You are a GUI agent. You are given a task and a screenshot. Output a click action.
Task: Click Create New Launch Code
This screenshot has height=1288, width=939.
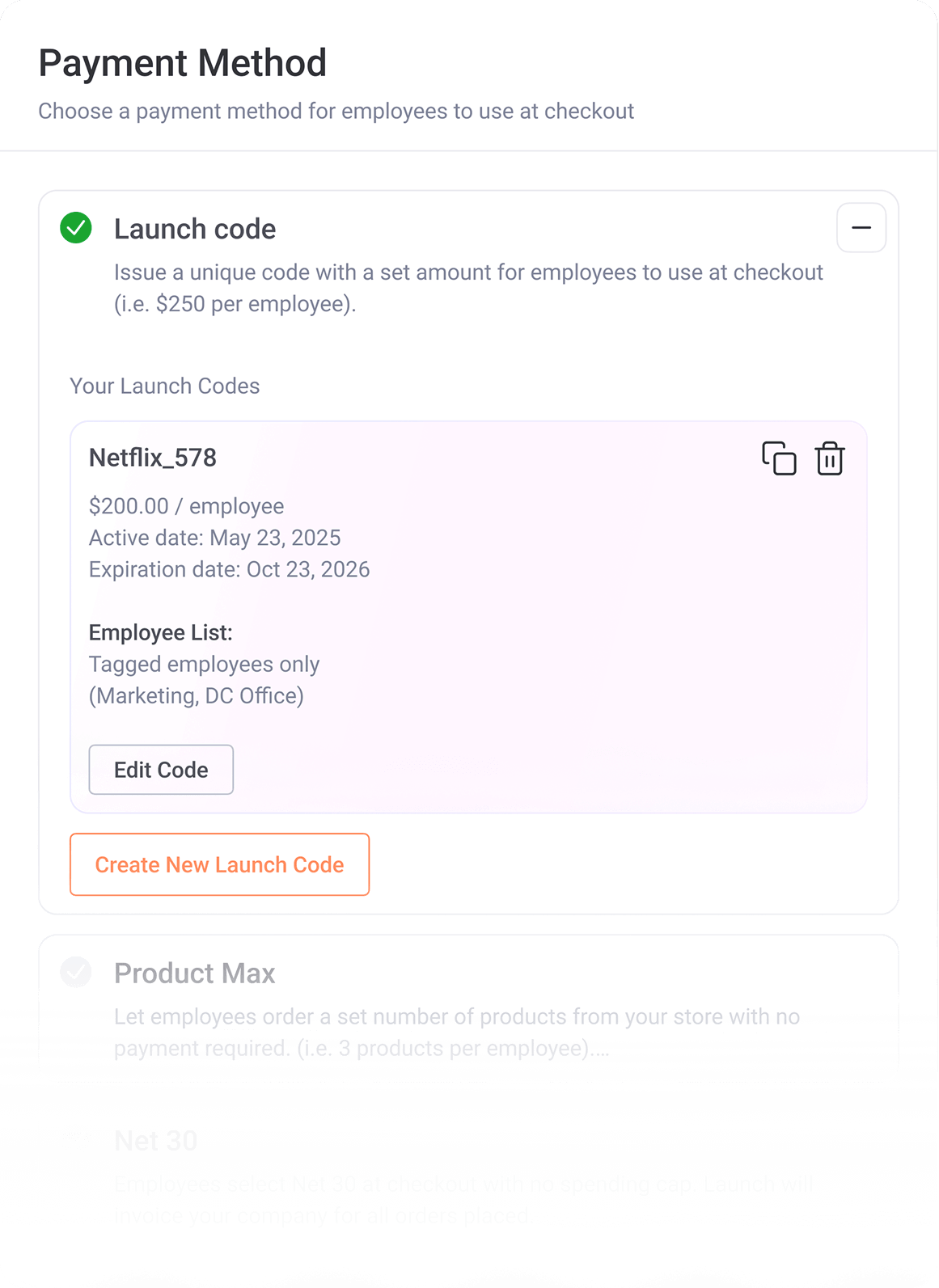pyautogui.click(x=219, y=864)
